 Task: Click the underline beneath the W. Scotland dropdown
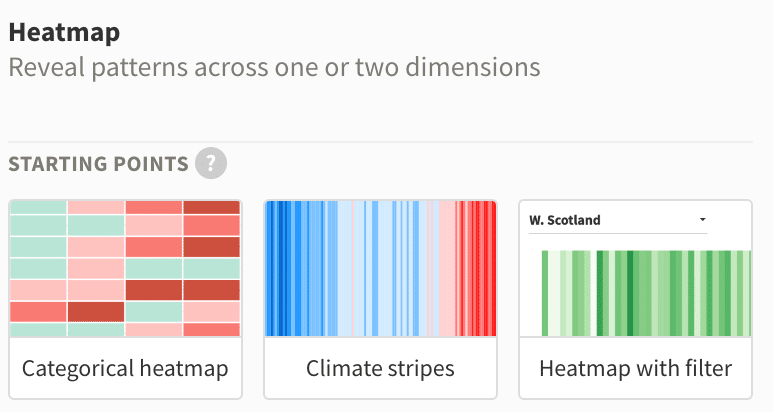point(618,233)
